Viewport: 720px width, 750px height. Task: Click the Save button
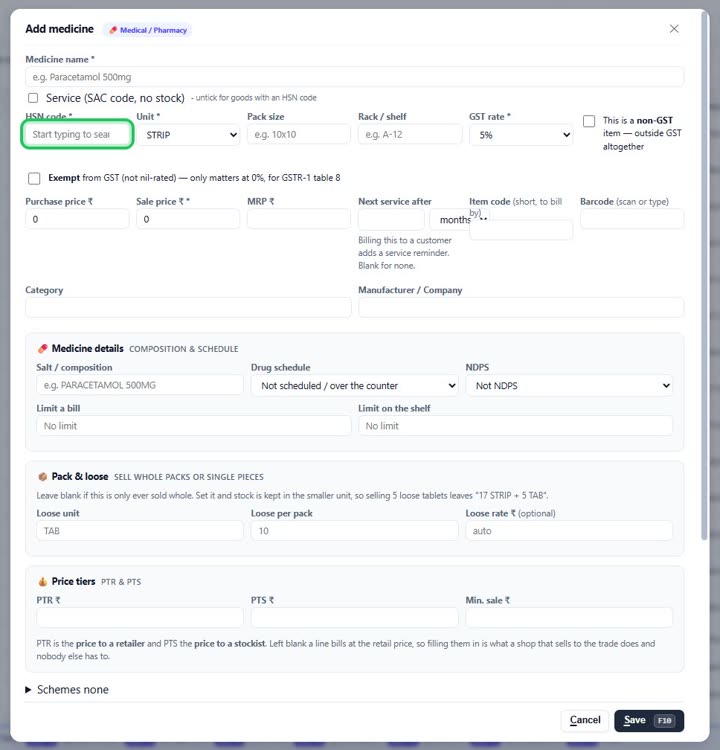[x=649, y=720]
